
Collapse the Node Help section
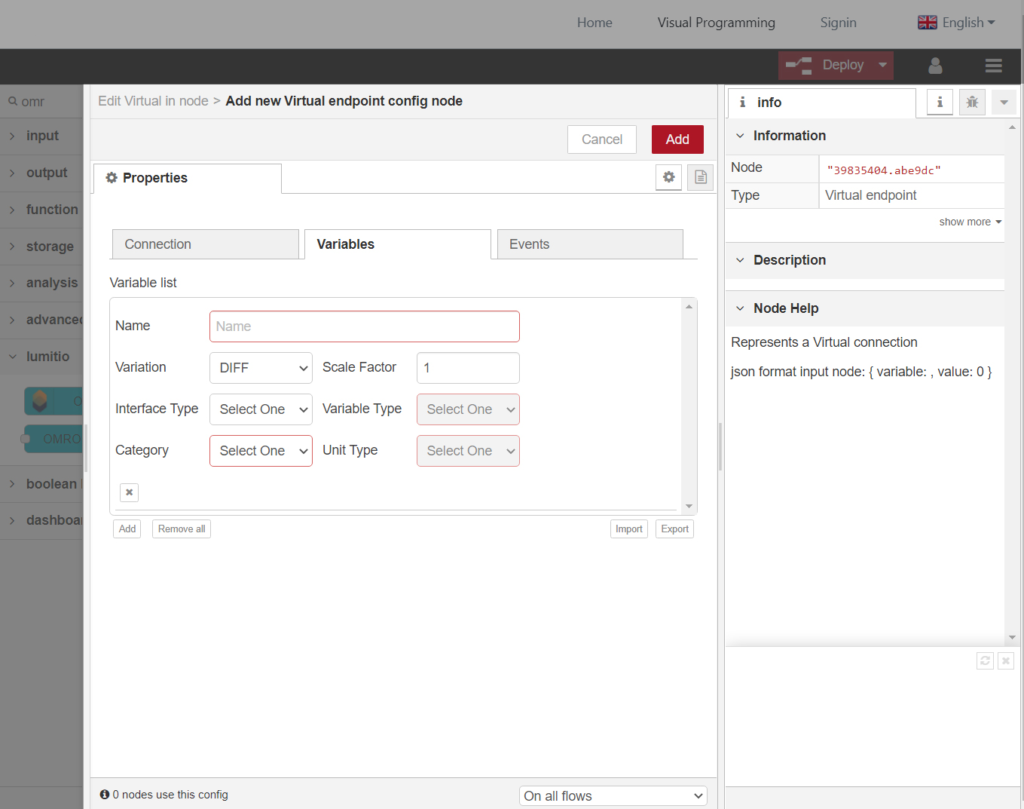click(865, 308)
